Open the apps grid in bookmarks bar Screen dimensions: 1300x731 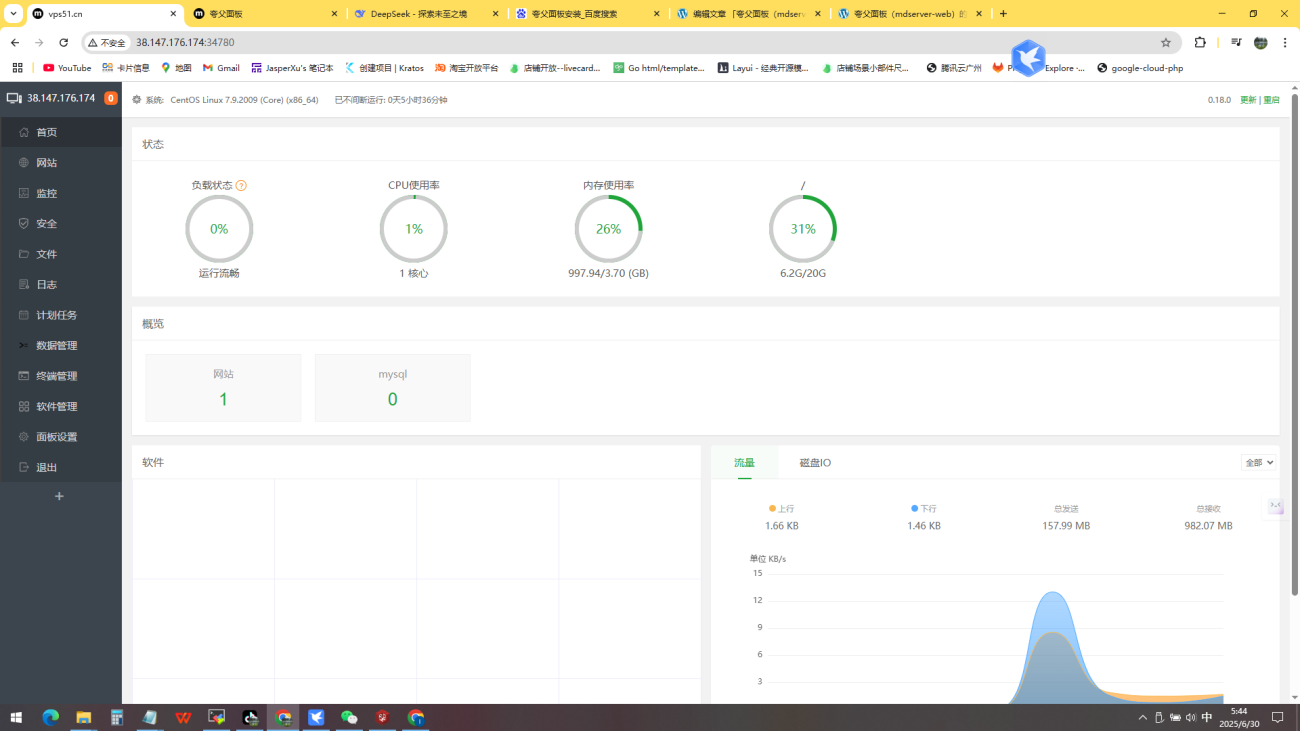click(17, 68)
